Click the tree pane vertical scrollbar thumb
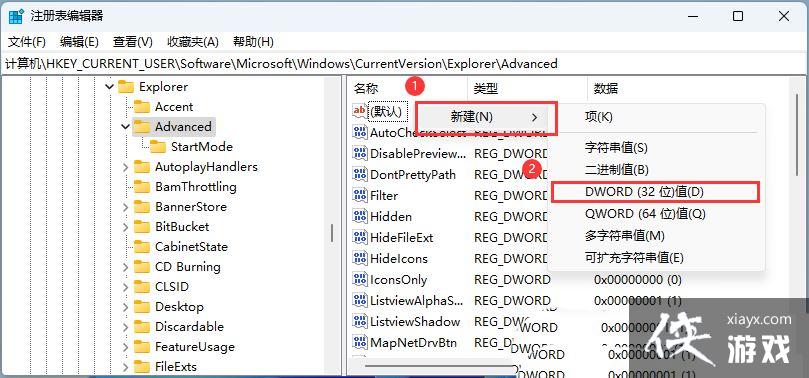 [332, 233]
